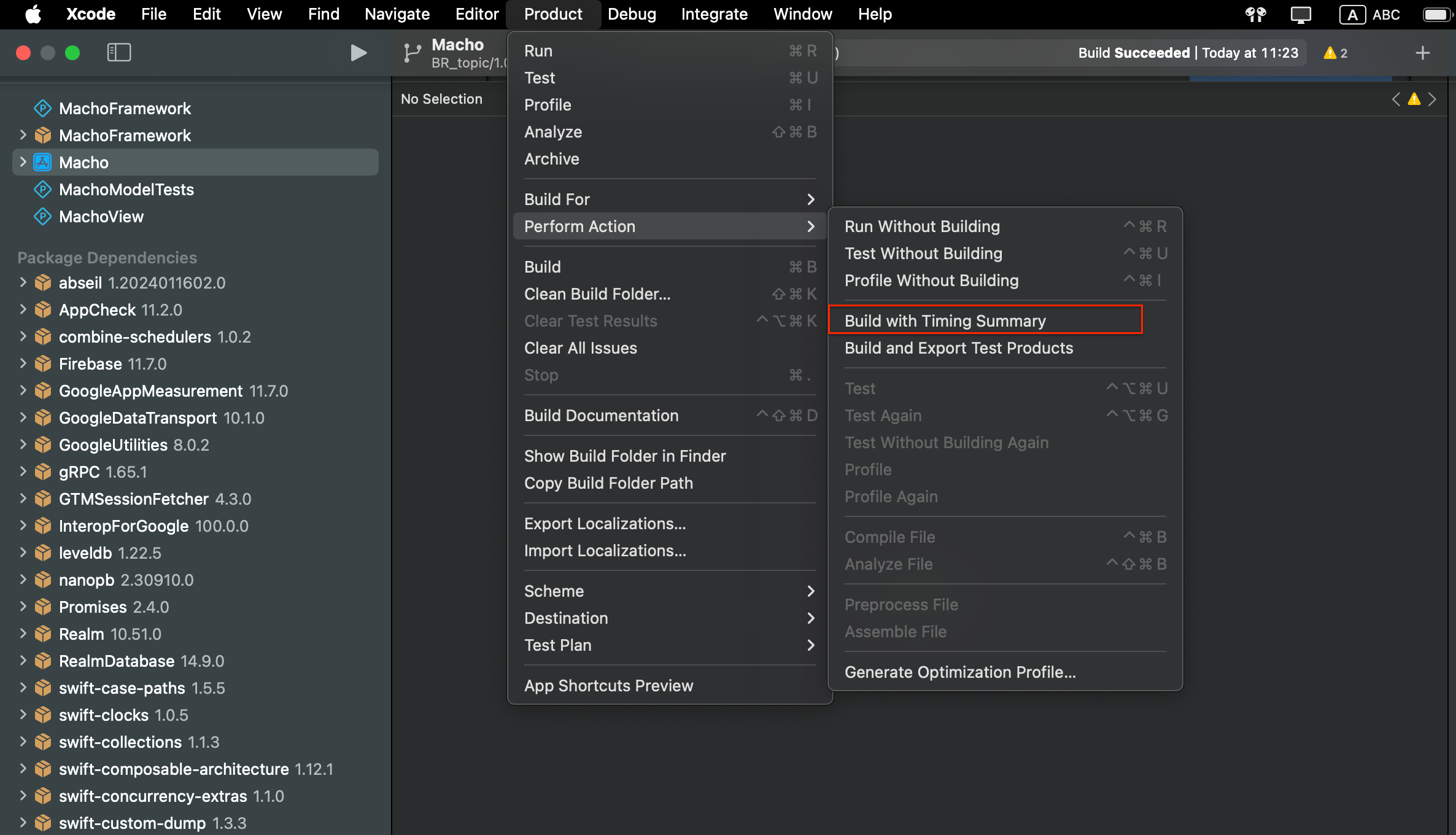Click the plus button in the toolbar
1456x835 pixels.
pos(1422,53)
